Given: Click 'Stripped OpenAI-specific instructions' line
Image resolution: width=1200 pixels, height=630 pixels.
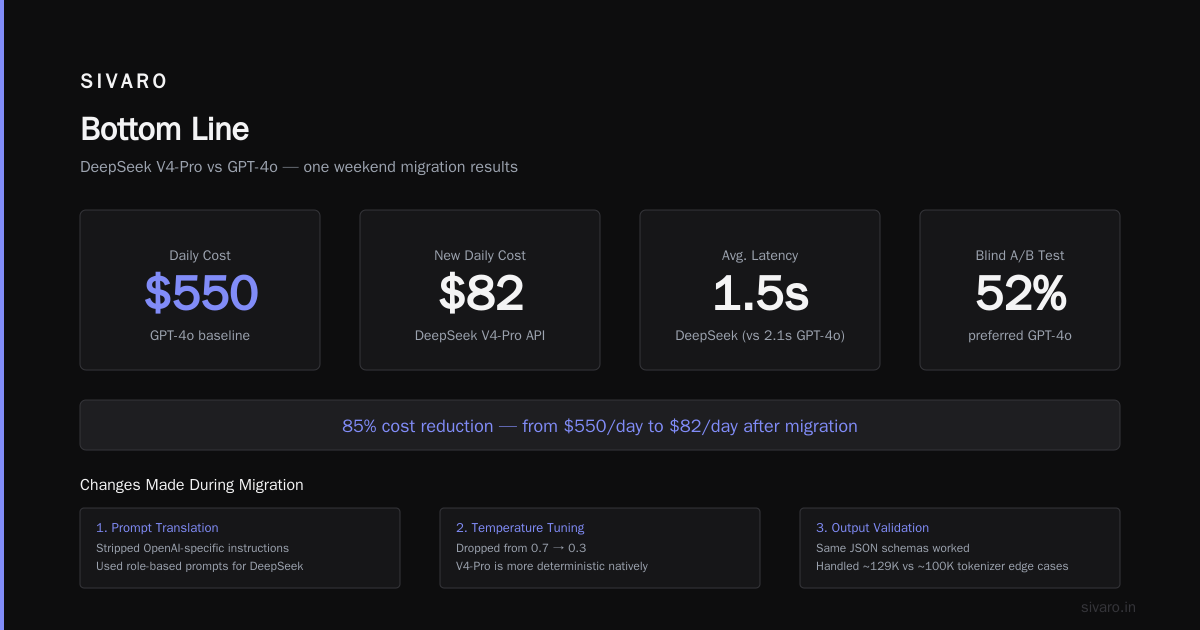Looking at the screenshot, I should [192, 548].
